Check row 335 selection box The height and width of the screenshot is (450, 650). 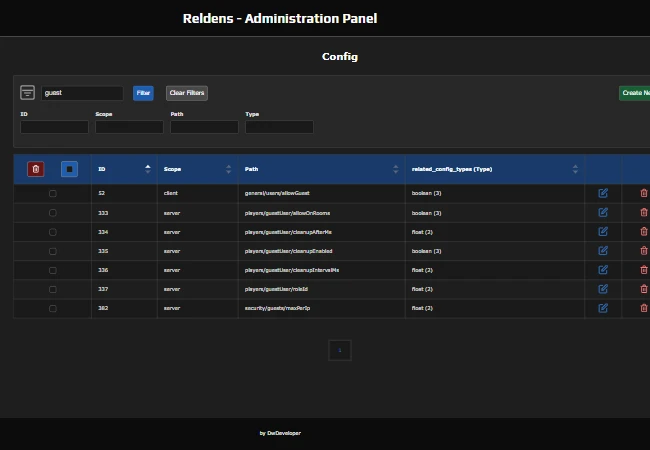click(53, 251)
